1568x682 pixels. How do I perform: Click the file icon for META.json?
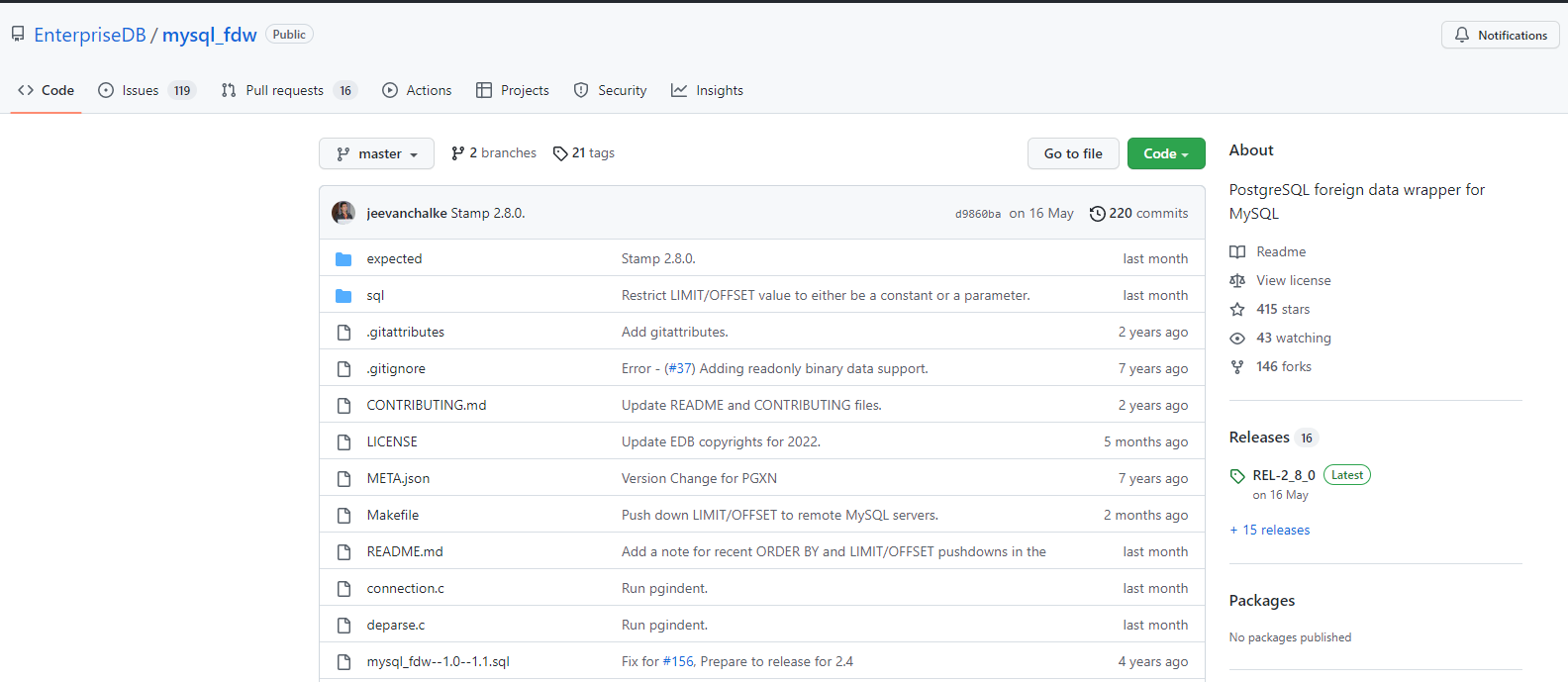tap(343, 479)
